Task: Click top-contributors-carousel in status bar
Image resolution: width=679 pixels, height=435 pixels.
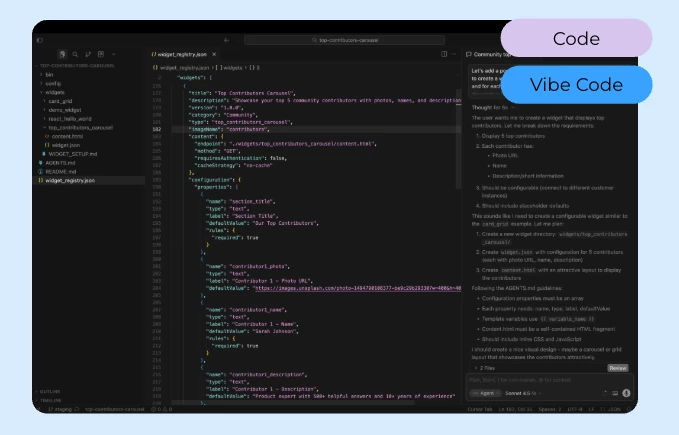Action: tap(114, 409)
